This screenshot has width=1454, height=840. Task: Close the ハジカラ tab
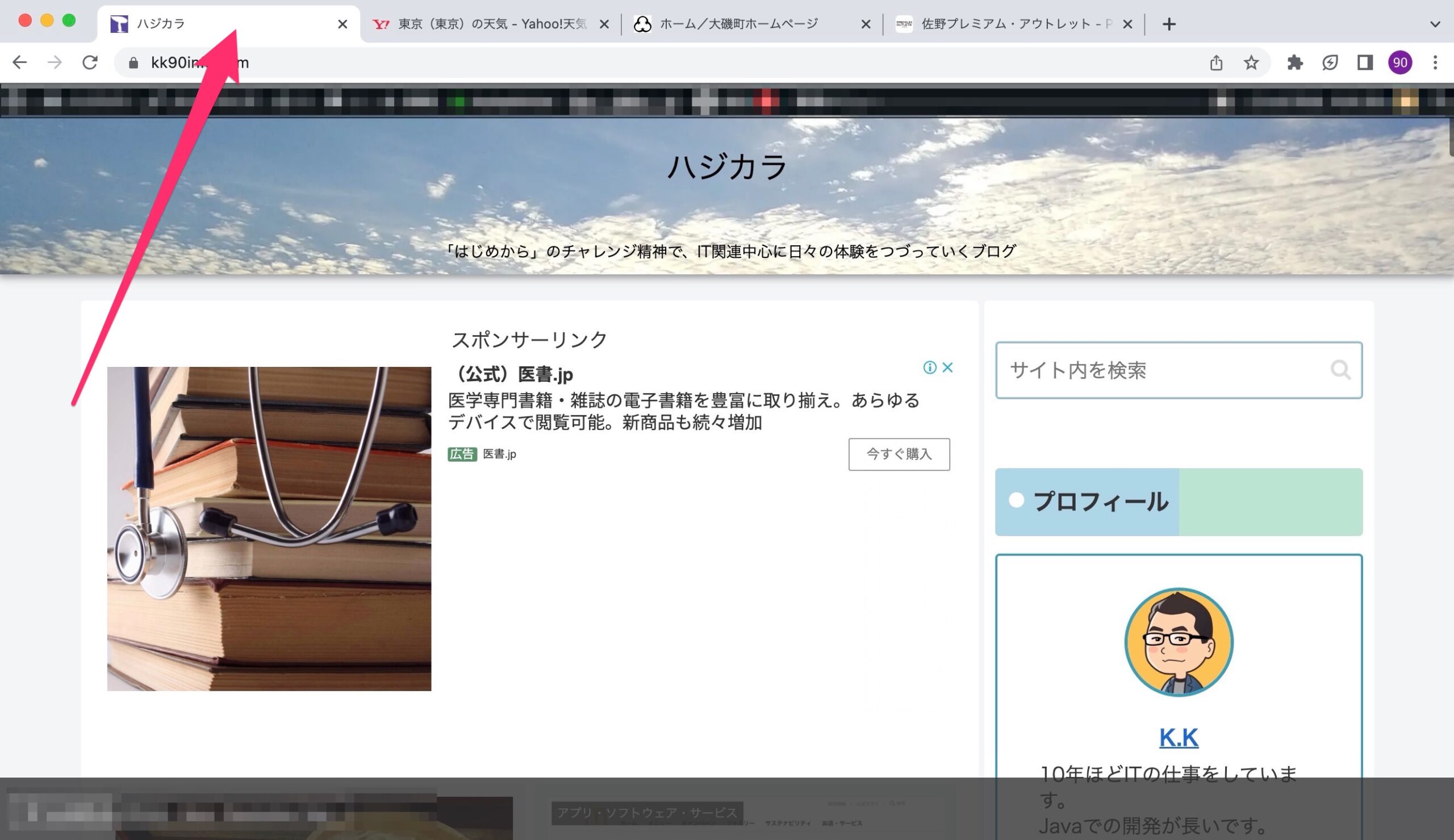tap(342, 24)
